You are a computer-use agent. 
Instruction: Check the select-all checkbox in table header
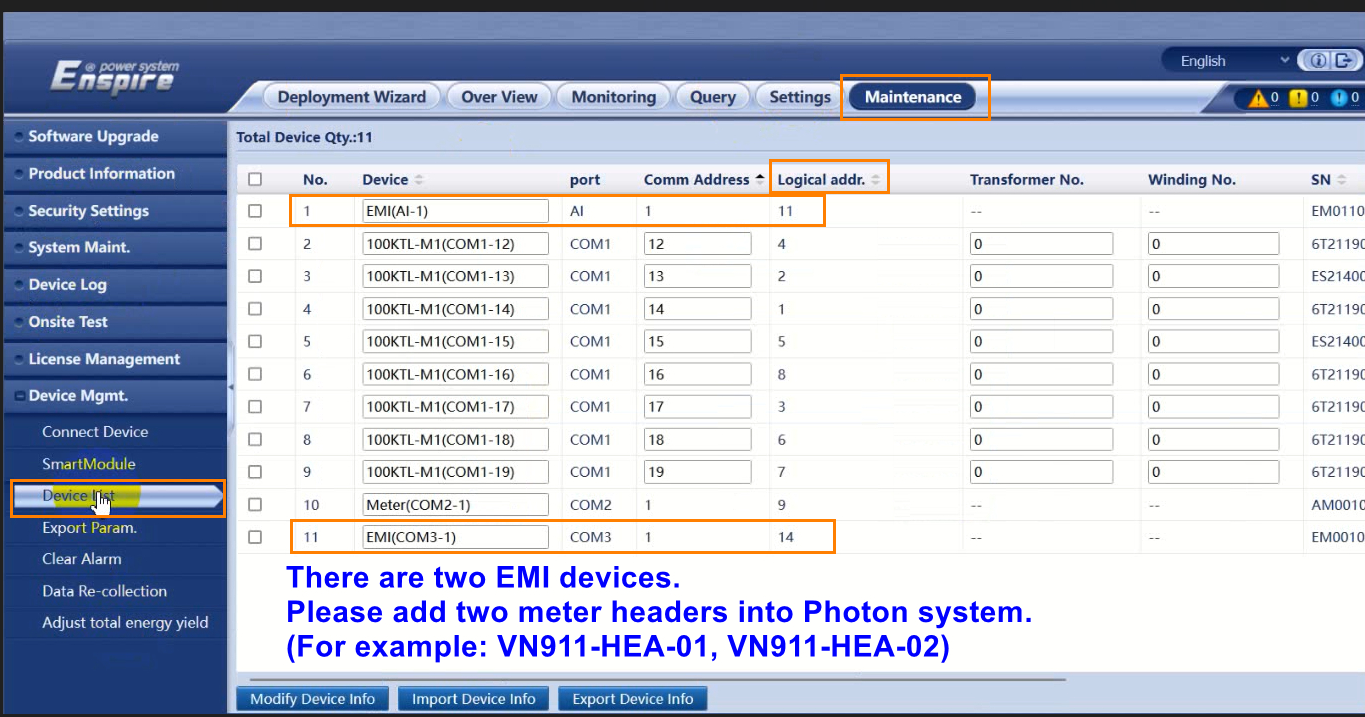click(x=254, y=177)
